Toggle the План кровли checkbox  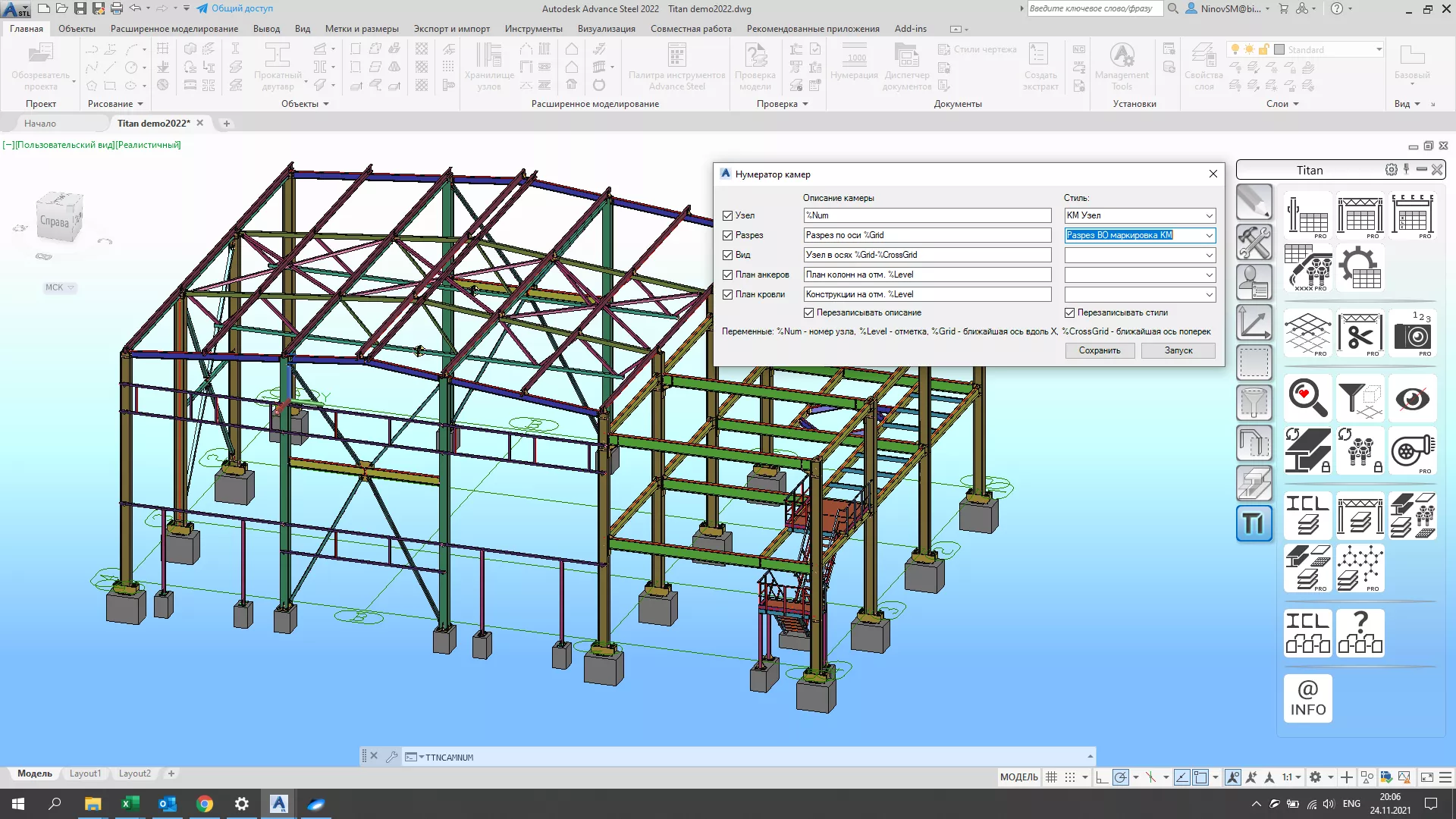point(728,294)
